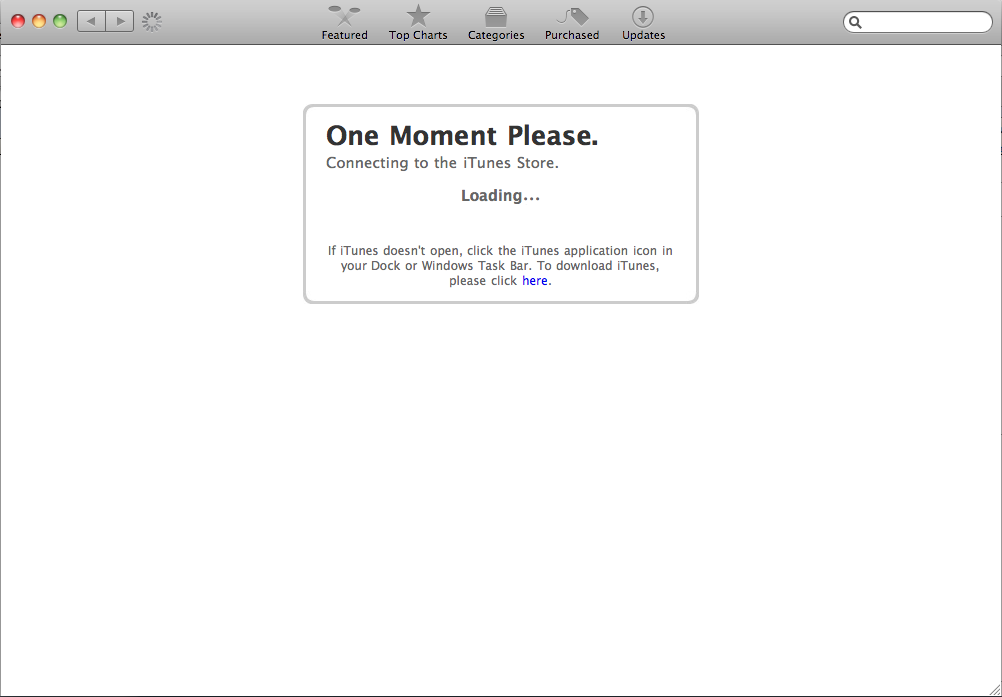Click the loading spinner in toolbar
The height and width of the screenshot is (697, 1002).
pyautogui.click(x=152, y=22)
